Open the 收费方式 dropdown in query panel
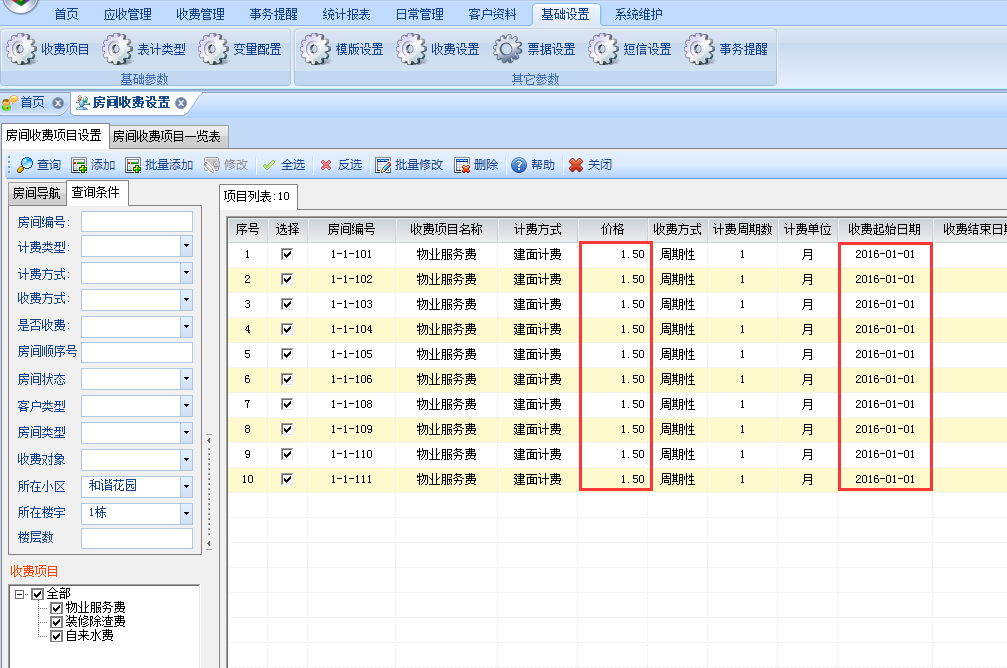The width and height of the screenshot is (1007, 668). pyautogui.click(x=186, y=299)
